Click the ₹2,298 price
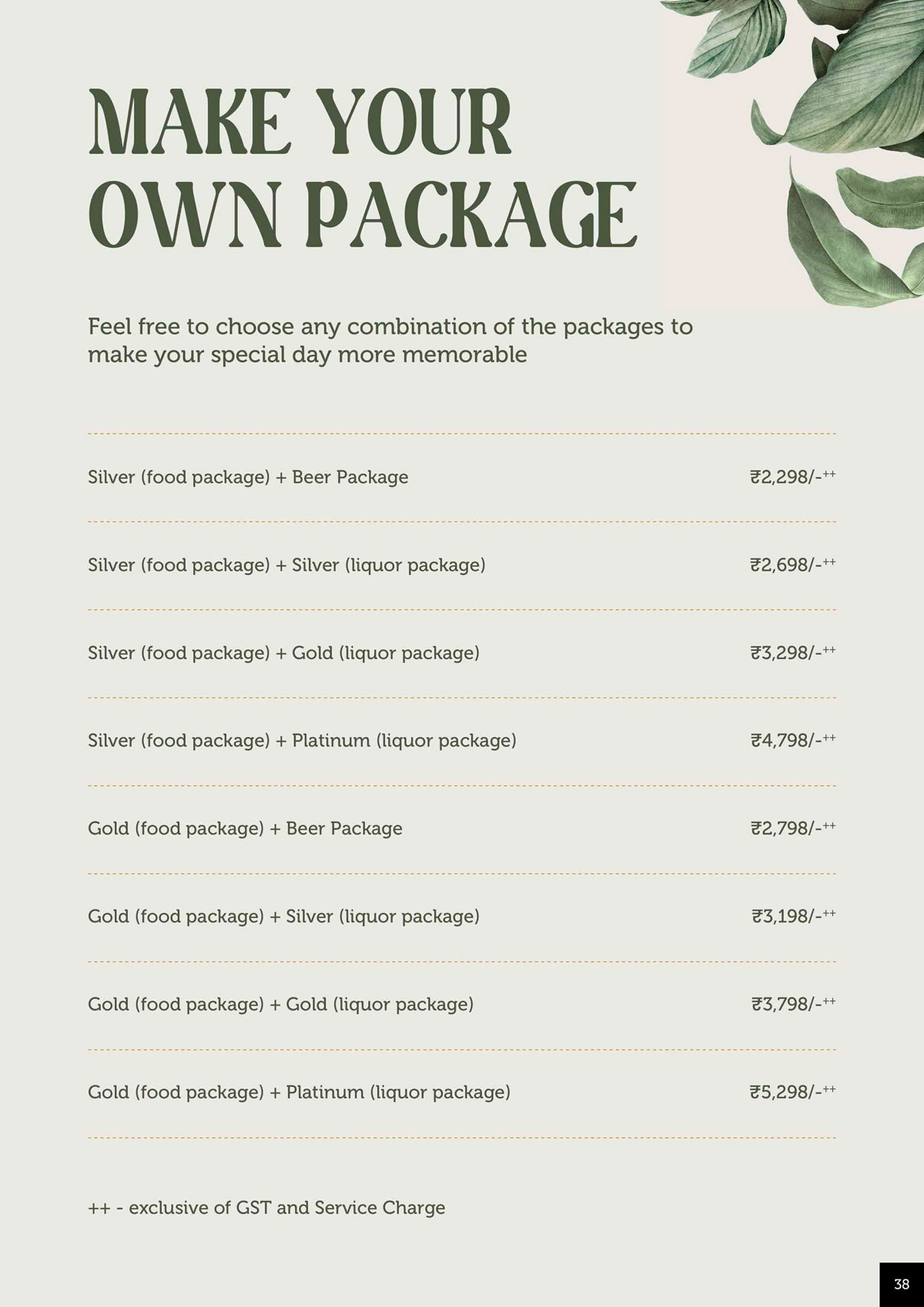 tap(792, 478)
